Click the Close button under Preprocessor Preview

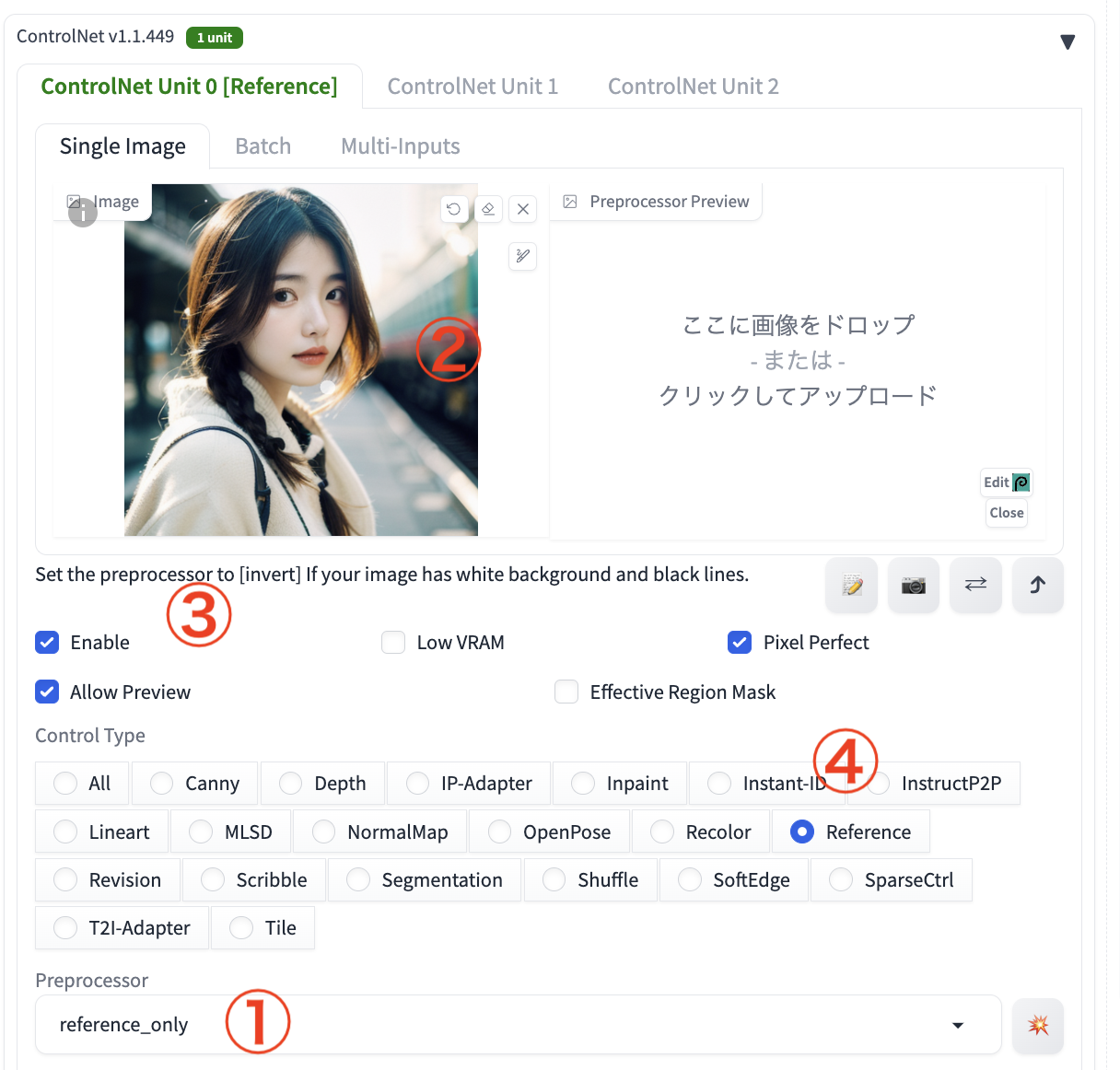click(1006, 513)
